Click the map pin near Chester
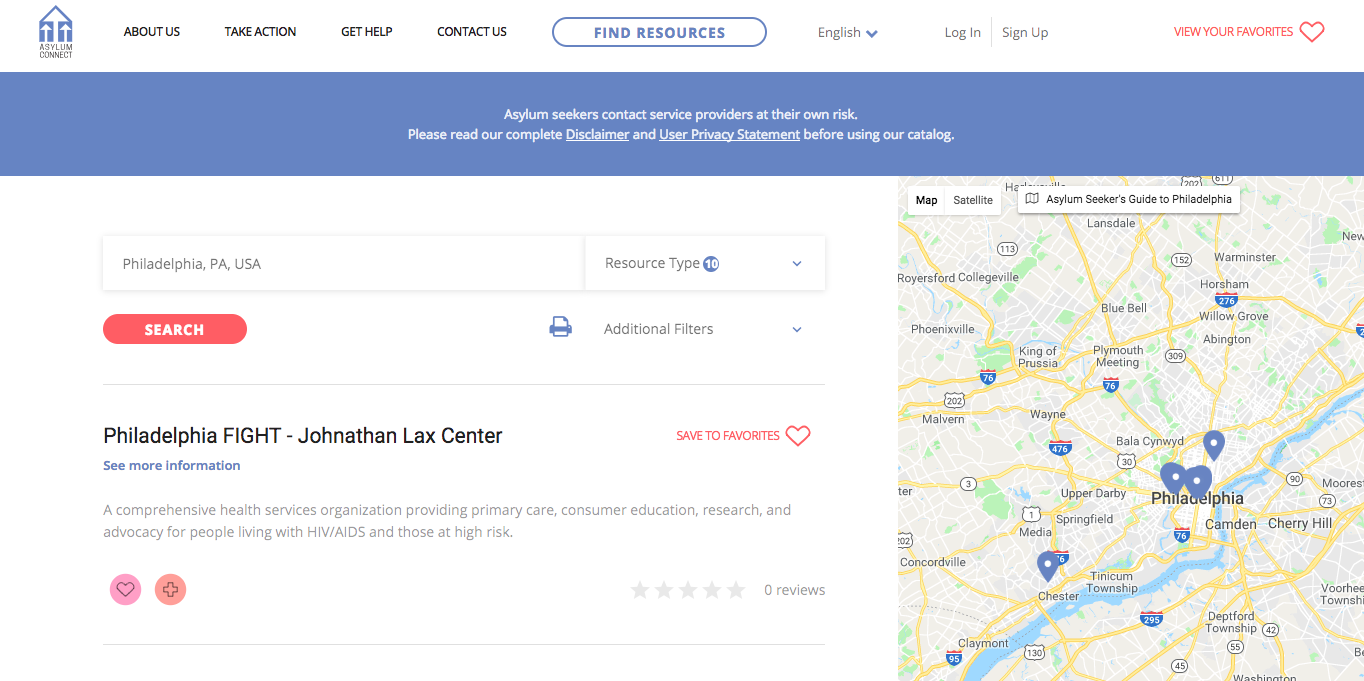The height and width of the screenshot is (681, 1364). 1048,566
